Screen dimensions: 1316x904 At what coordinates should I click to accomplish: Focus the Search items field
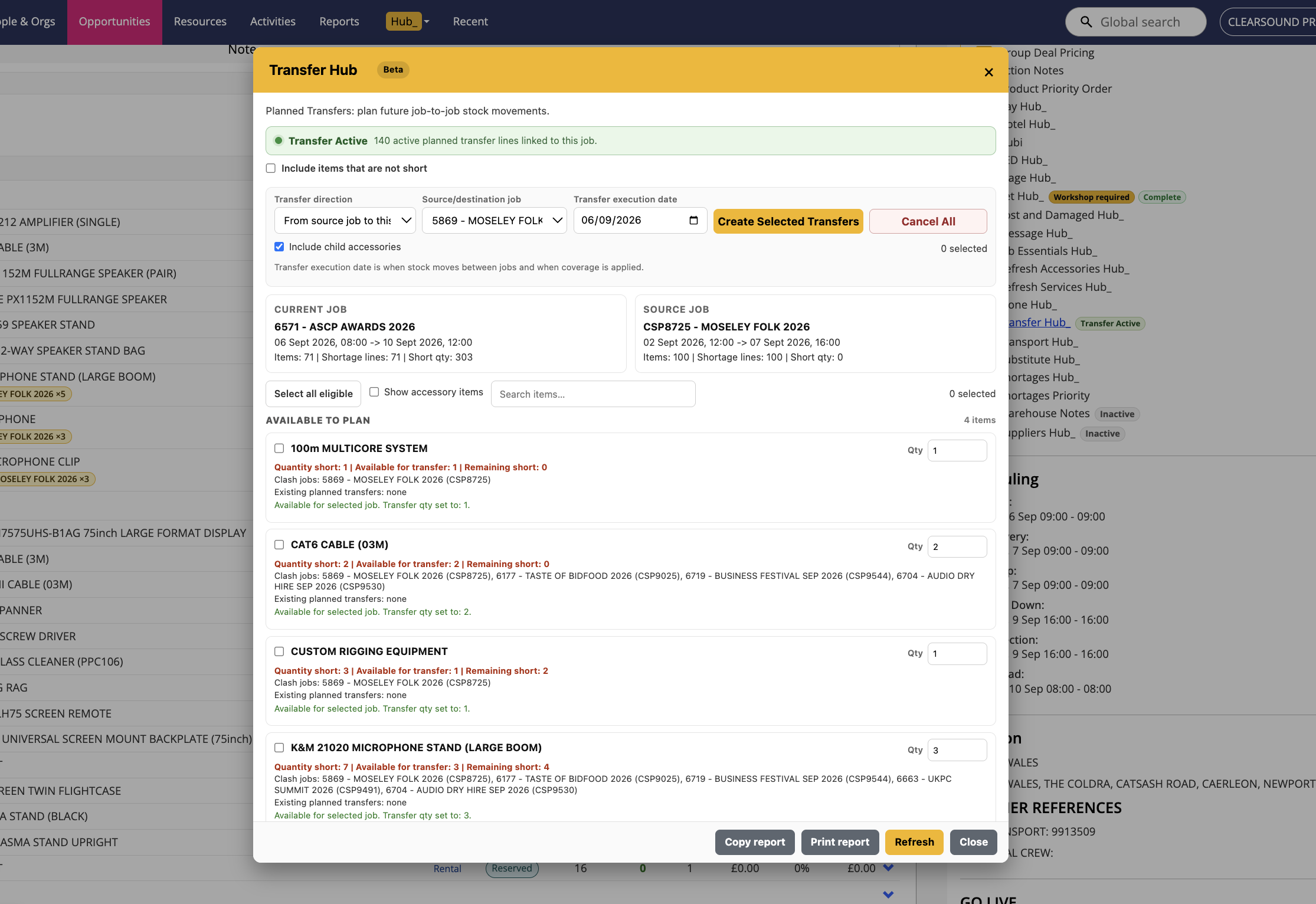pyautogui.click(x=593, y=394)
